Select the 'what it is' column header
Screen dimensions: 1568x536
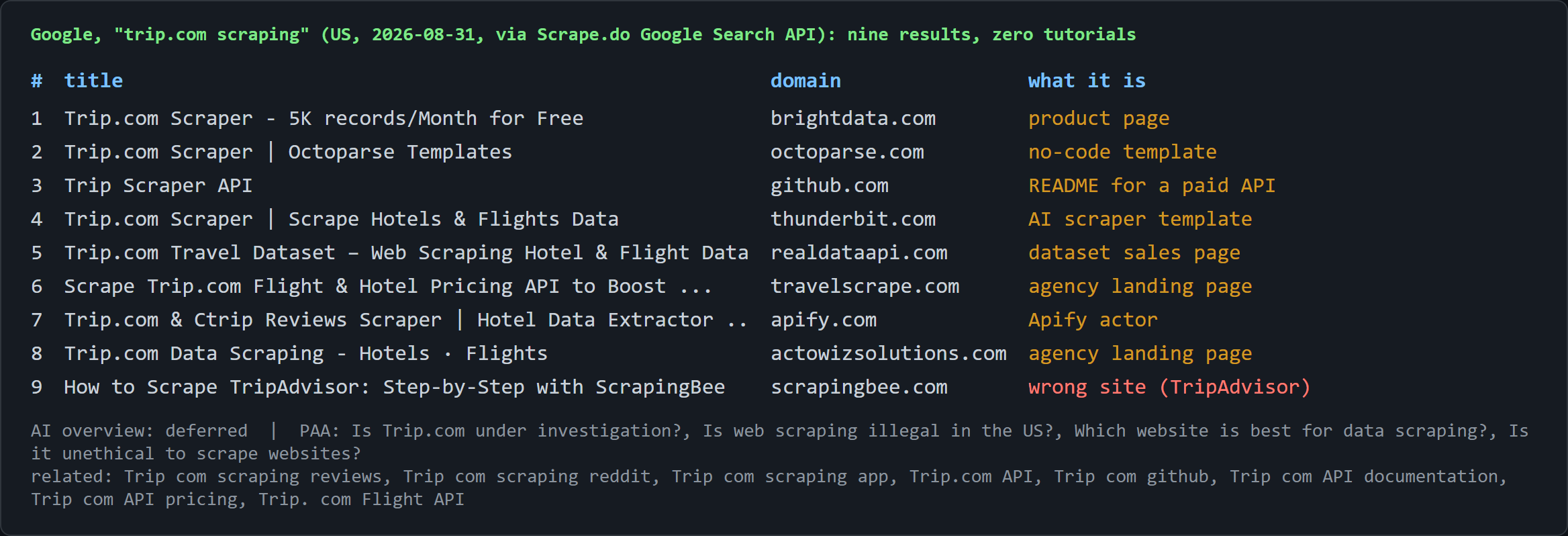[x=1087, y=81]
